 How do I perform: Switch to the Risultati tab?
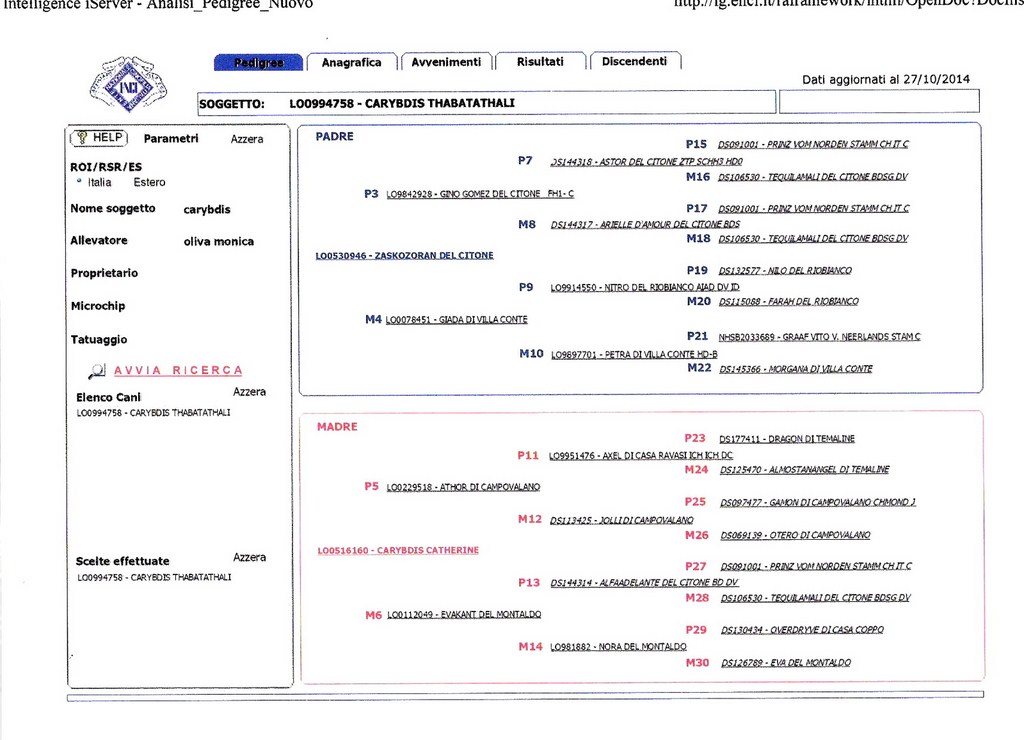point(540,61)
